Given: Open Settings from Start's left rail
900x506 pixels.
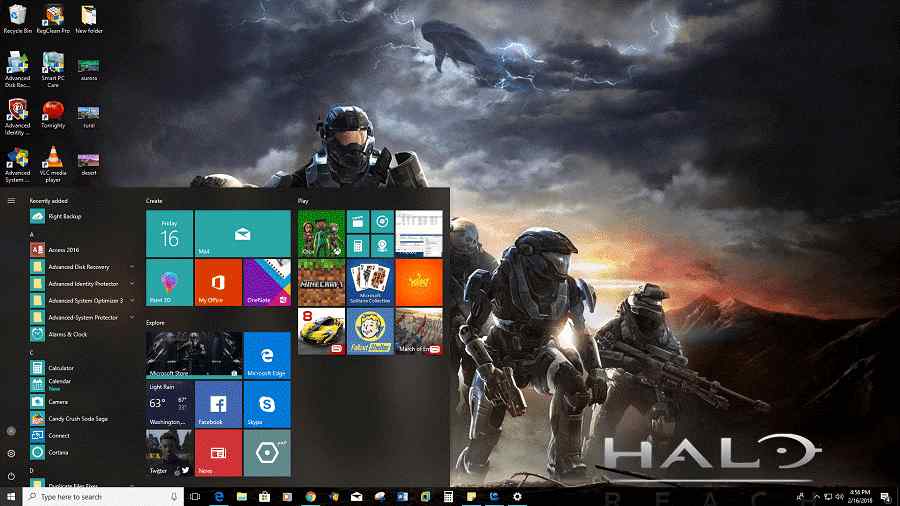Looking at the screenshot, I should coord(11,453).
